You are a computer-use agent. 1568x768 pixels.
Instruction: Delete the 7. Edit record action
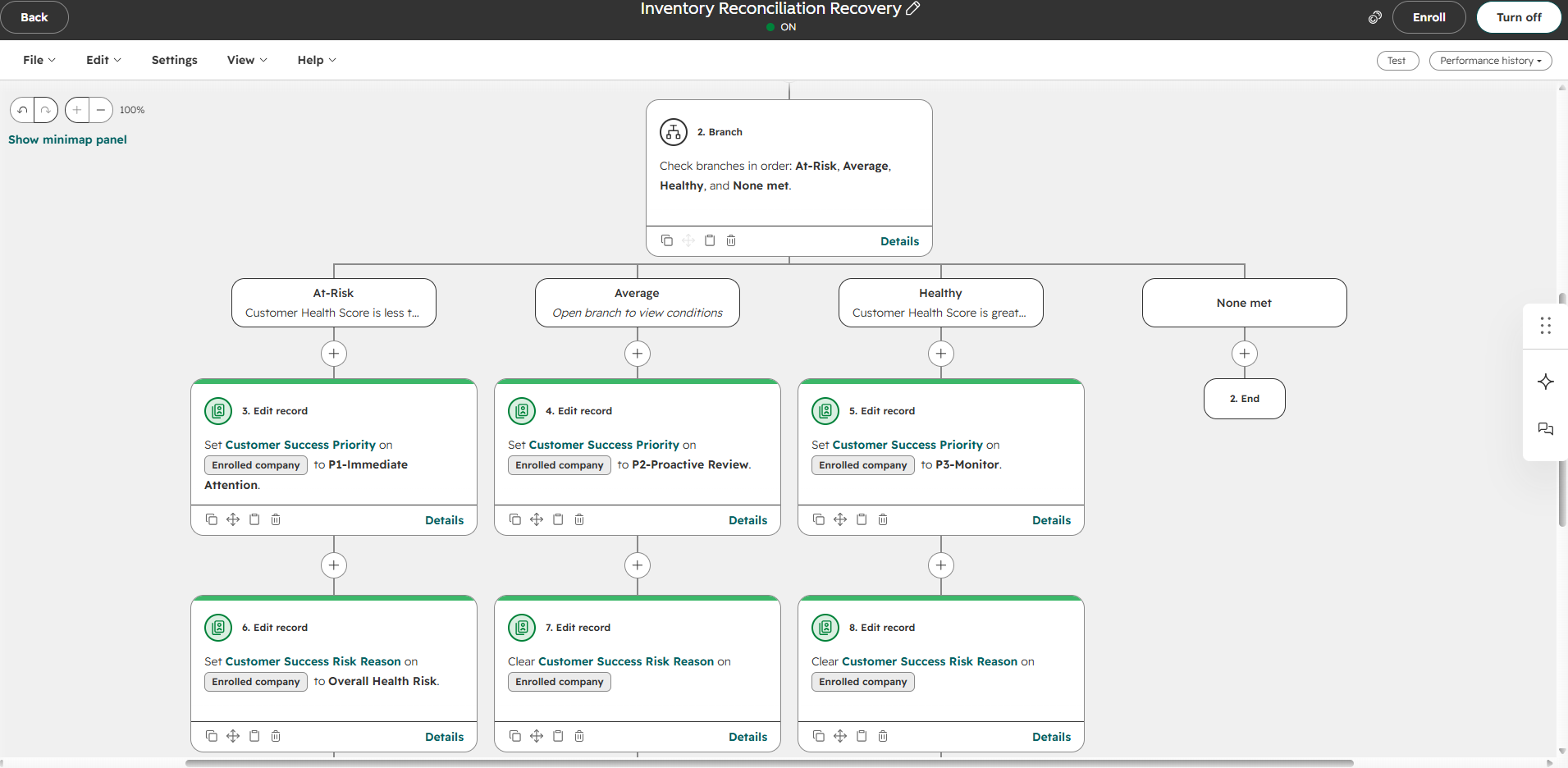[x=579, y=736]
